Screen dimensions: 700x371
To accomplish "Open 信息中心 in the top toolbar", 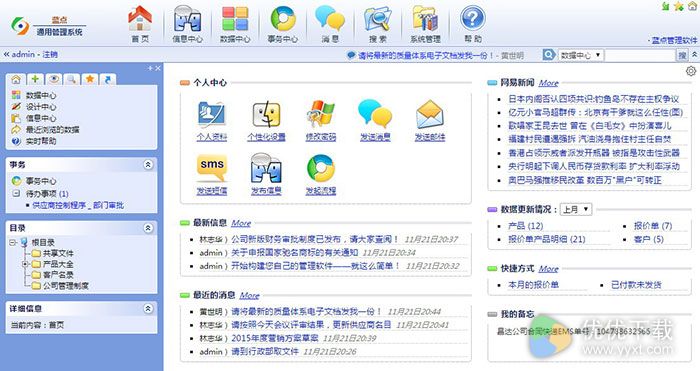I will (187, 24).
